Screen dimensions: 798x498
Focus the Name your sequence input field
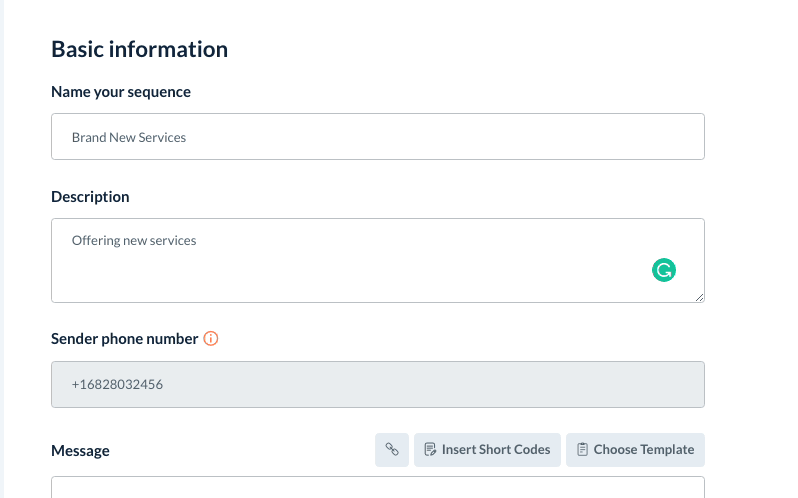378,137
